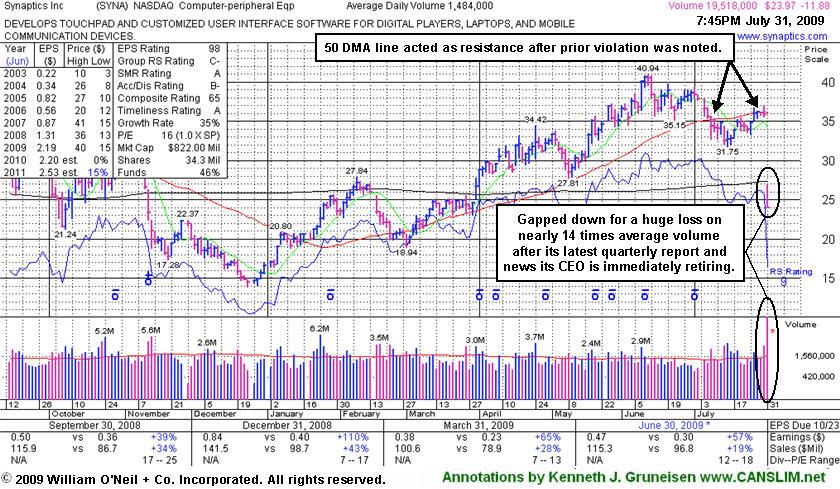Click the 2010 estimate 2.20 est.
840x489 pixels.
tap(57, 160)
